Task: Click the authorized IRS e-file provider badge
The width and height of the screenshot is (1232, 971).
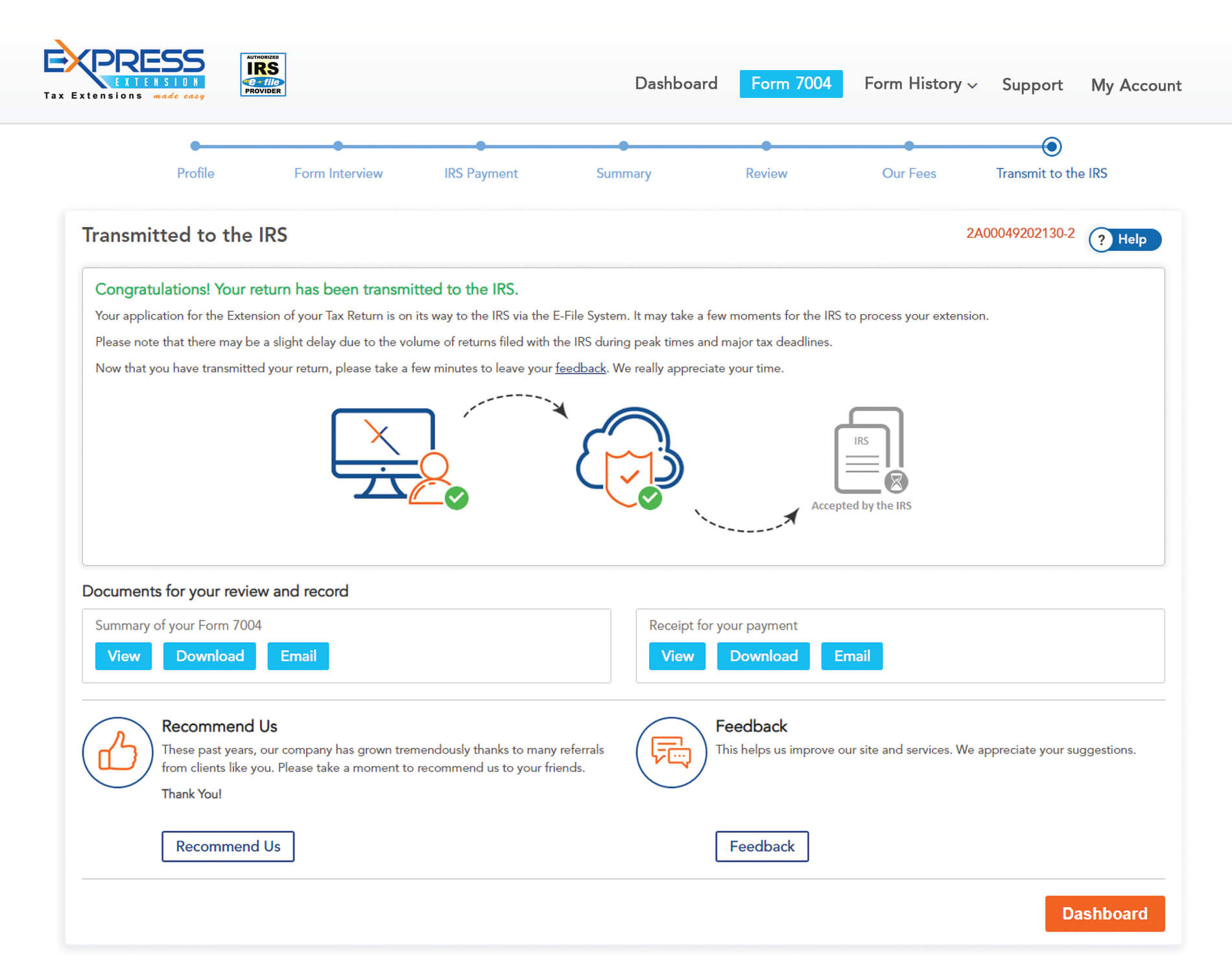Action: tap(263, 74)
